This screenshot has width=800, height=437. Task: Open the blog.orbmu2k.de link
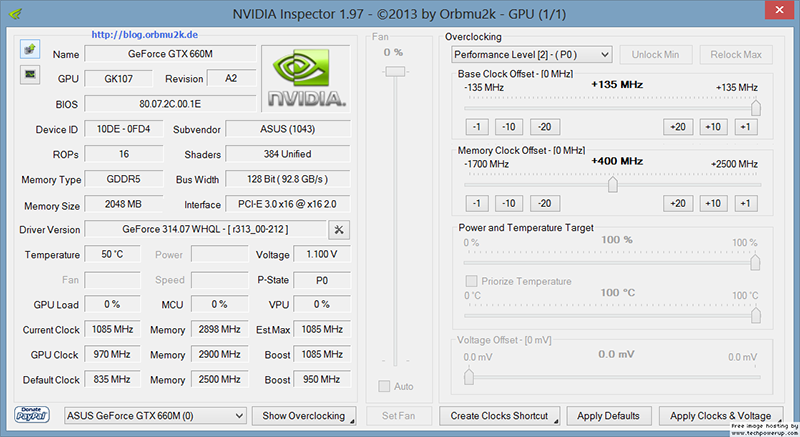pyautogui.click(x=145, y=35)
